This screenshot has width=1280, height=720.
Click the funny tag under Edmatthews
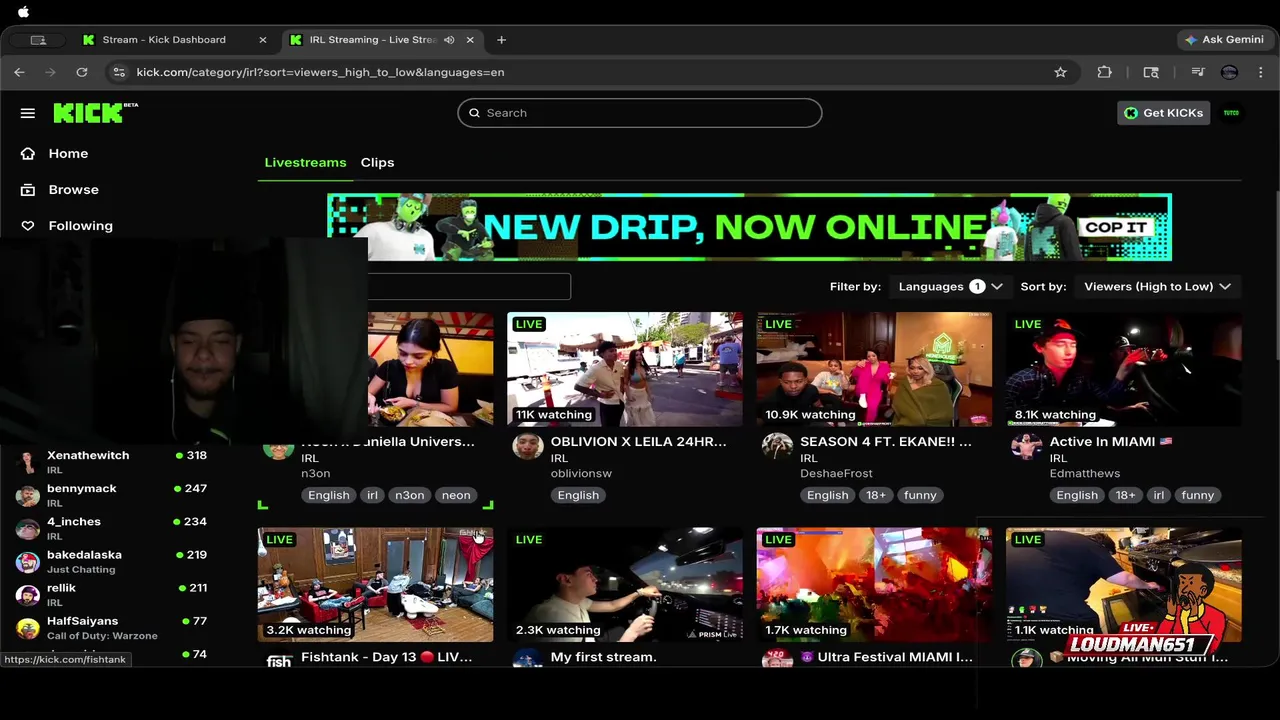(1197, 495)
